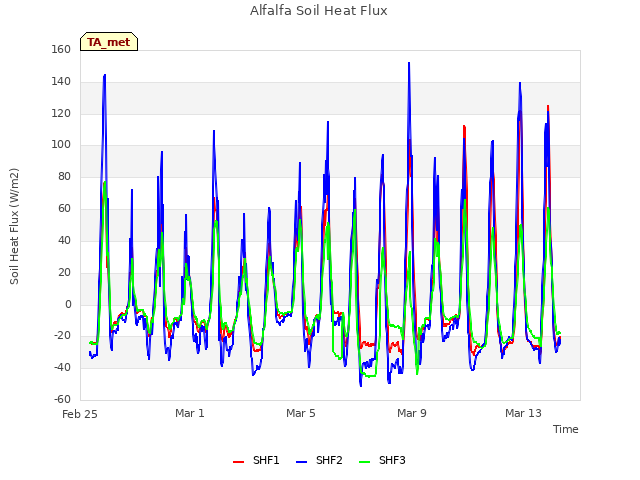The width and height of the screenshot is (640, 480).
Task: Toggle the SHF3 series in the legend
Action: tap(382, 460)
